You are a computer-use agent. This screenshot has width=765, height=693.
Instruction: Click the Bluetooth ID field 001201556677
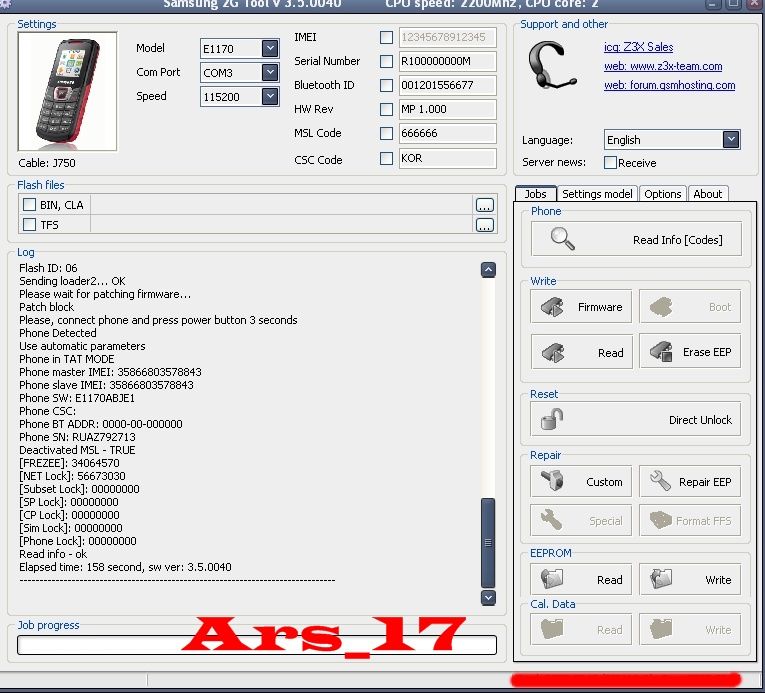point(447,85)
